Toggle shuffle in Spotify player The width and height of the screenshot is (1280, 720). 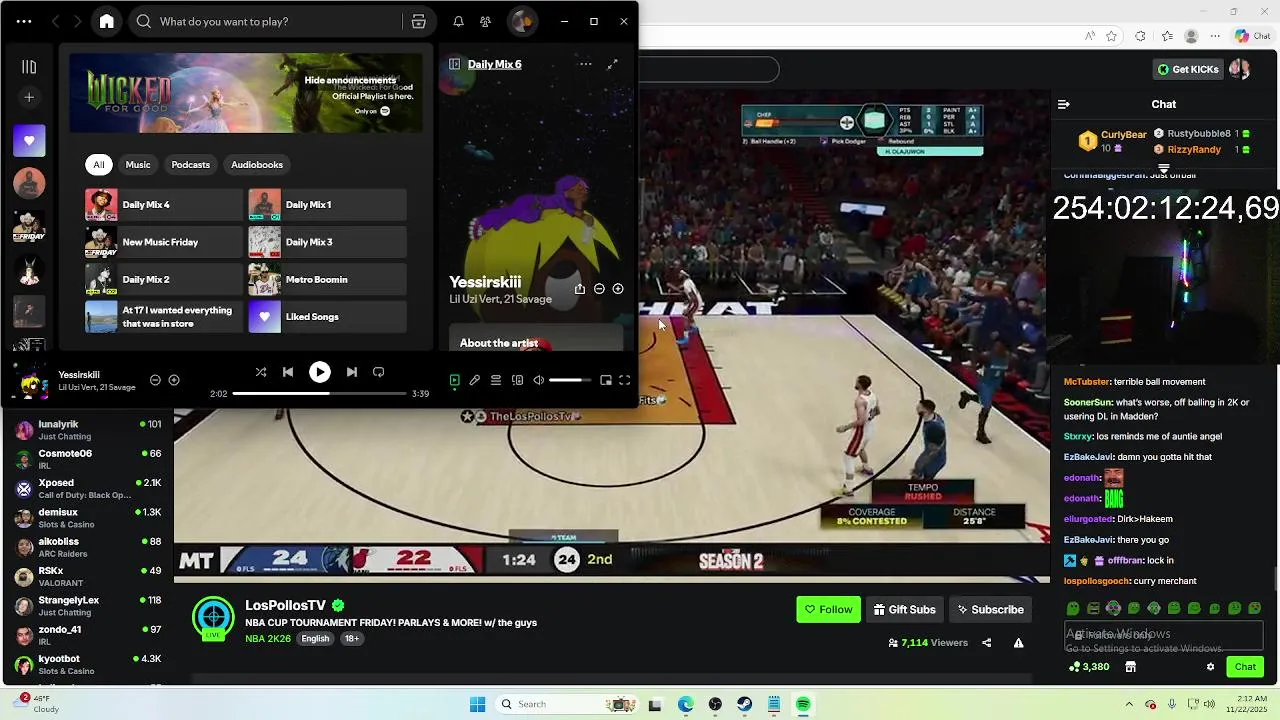261,372
